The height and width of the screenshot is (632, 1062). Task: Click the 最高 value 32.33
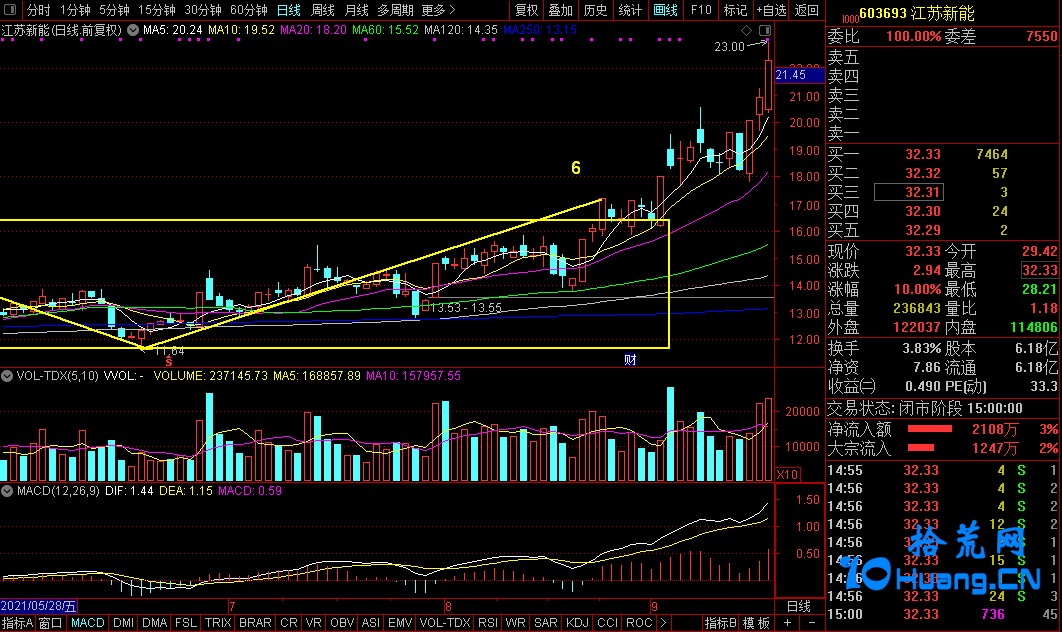1039,270
